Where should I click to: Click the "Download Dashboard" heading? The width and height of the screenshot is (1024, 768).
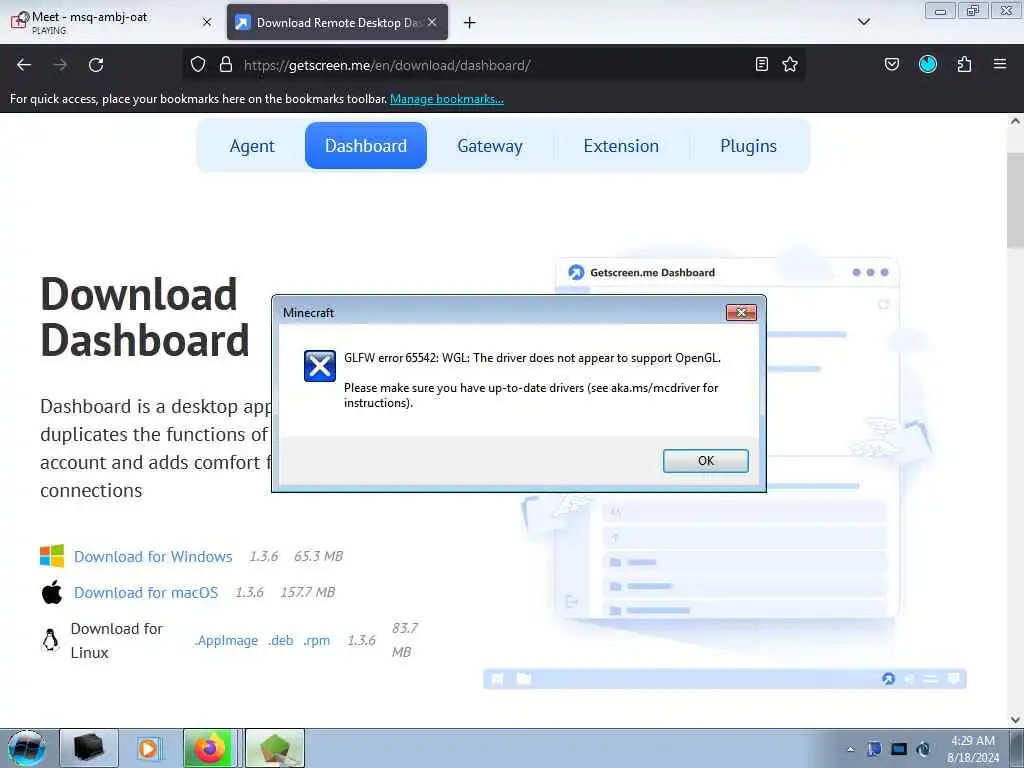pos(144,317)
